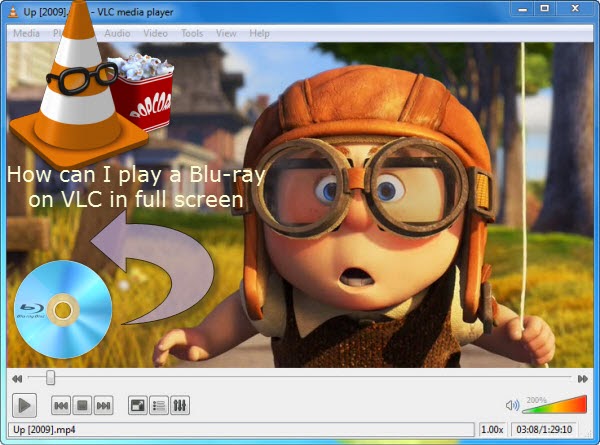Skip to previous track
This screenshot has width=600, height=445.
[61, 405]
